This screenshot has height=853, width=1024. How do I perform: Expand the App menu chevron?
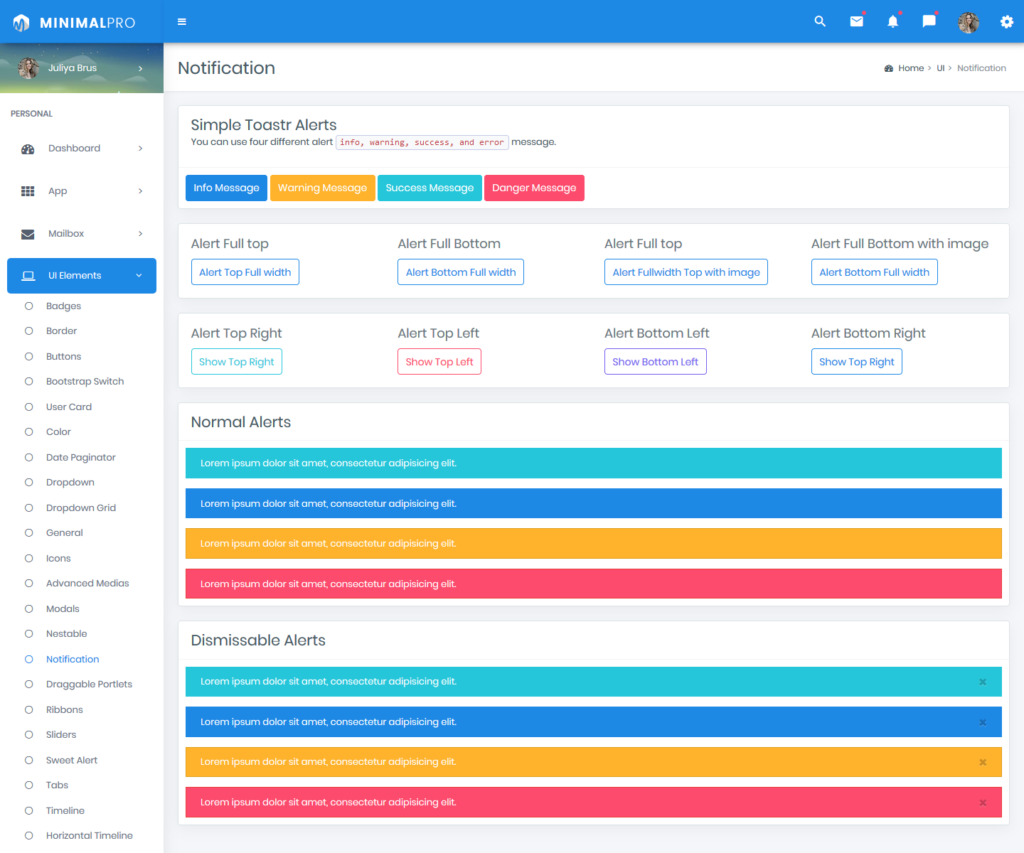[x=140, y=191]
